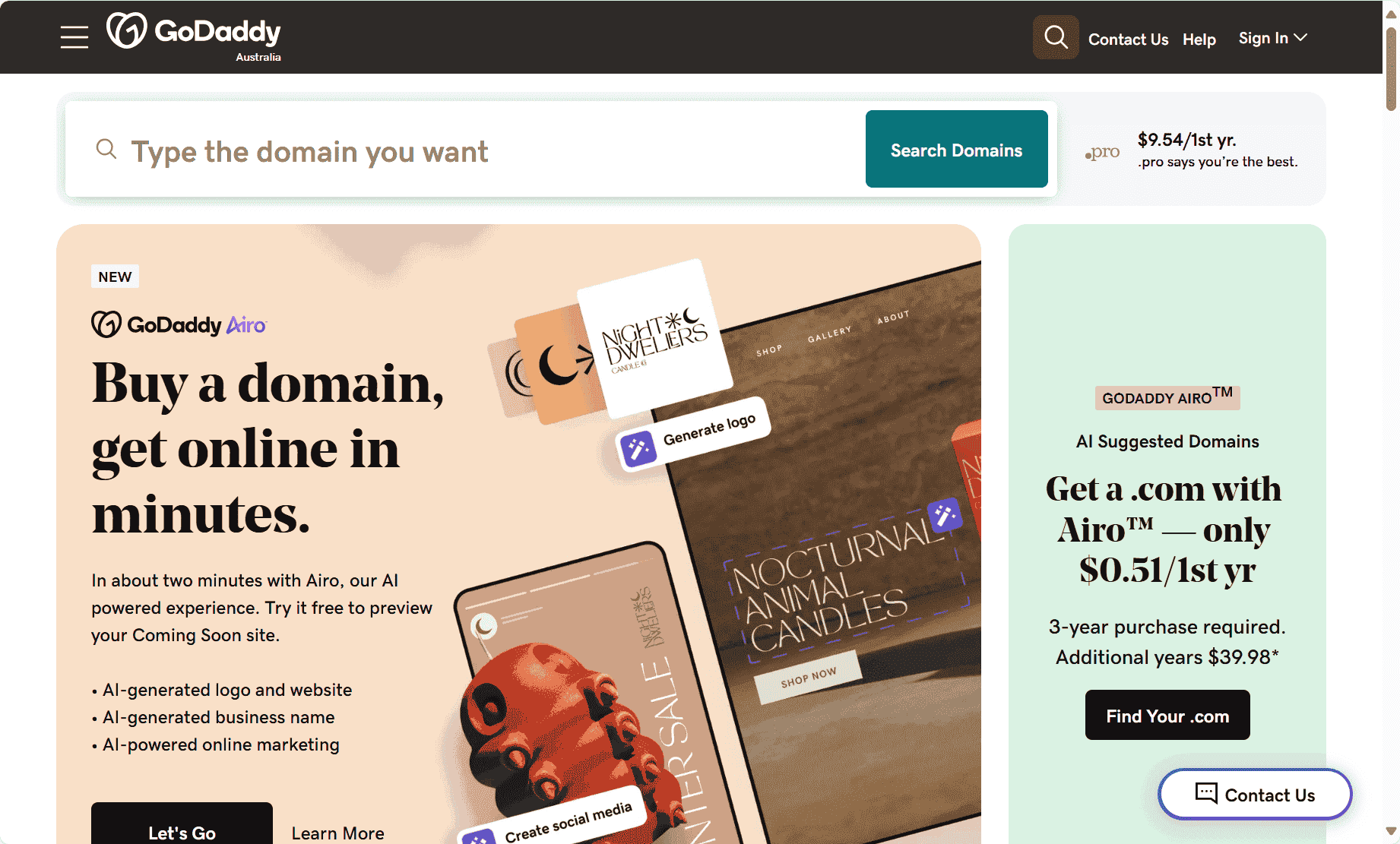The height and width of the screenshot is (844, 1400).
Task: Follow the Learn More link
Action: click(337, 833)
